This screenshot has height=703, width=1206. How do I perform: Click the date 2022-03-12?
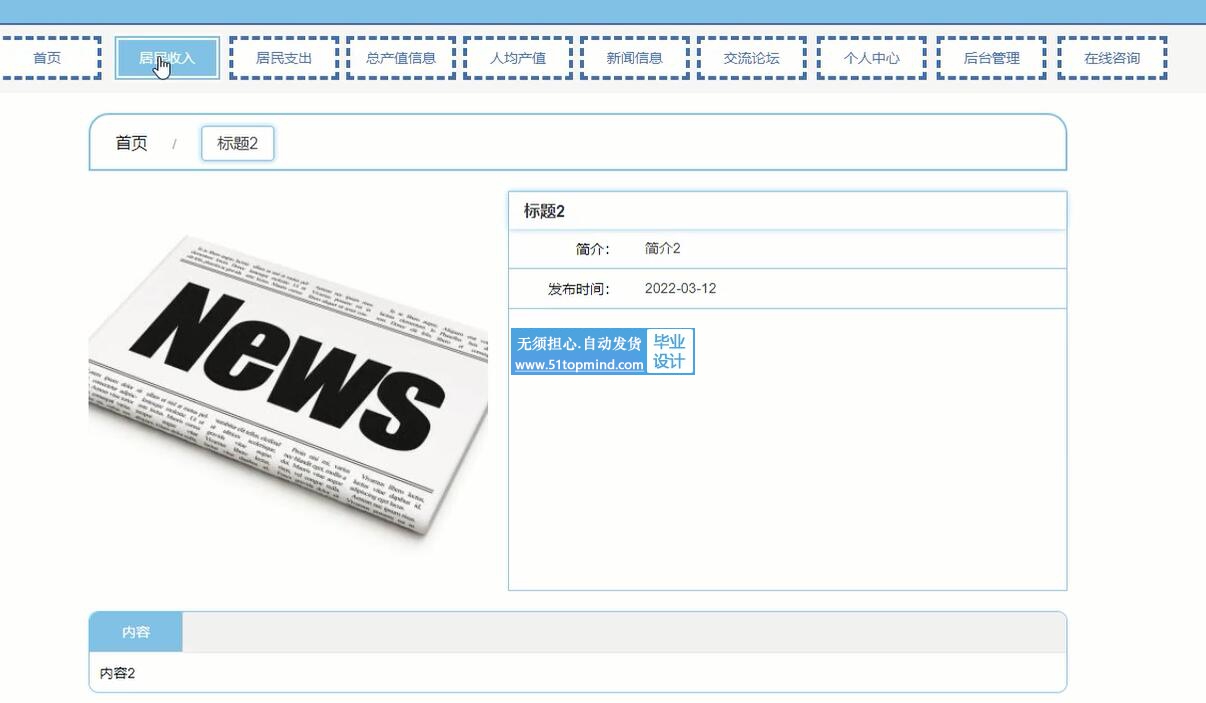tap(680, 288)
